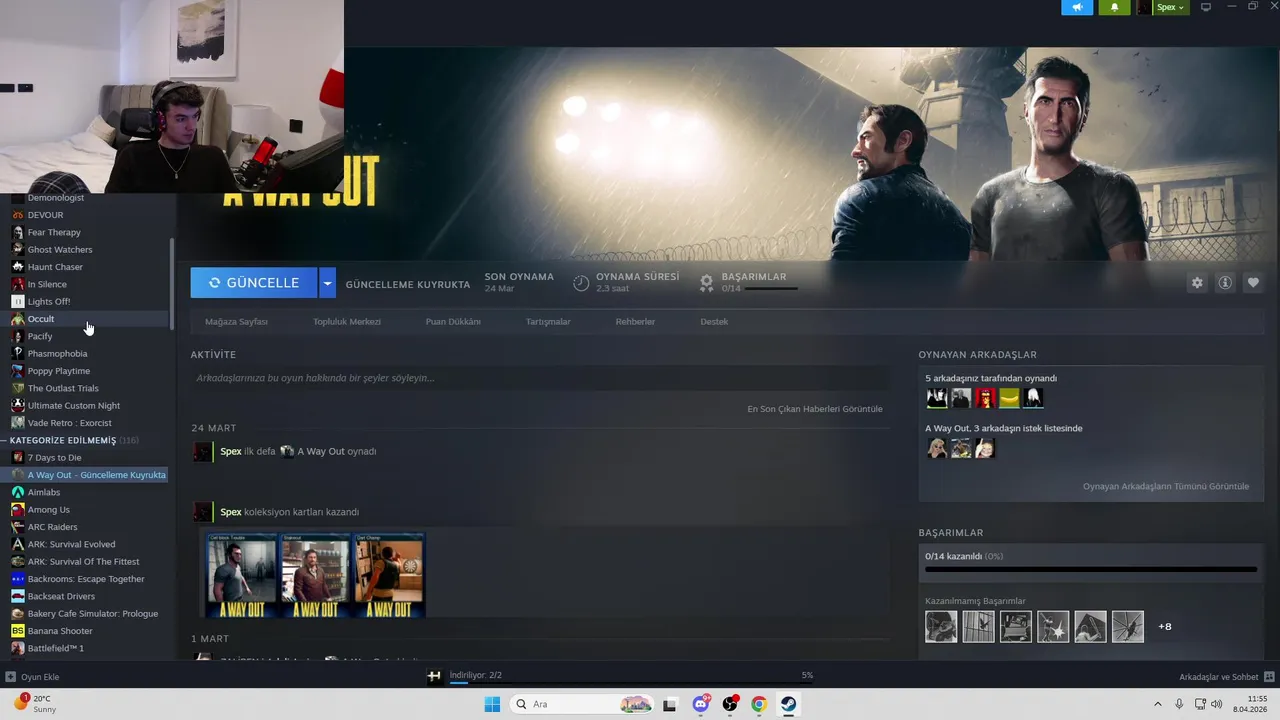Image resolution: width=1280 pixels, height=720 pixels.
Task: Show hidden system tray icons chevron
Action: point(1158,704)
